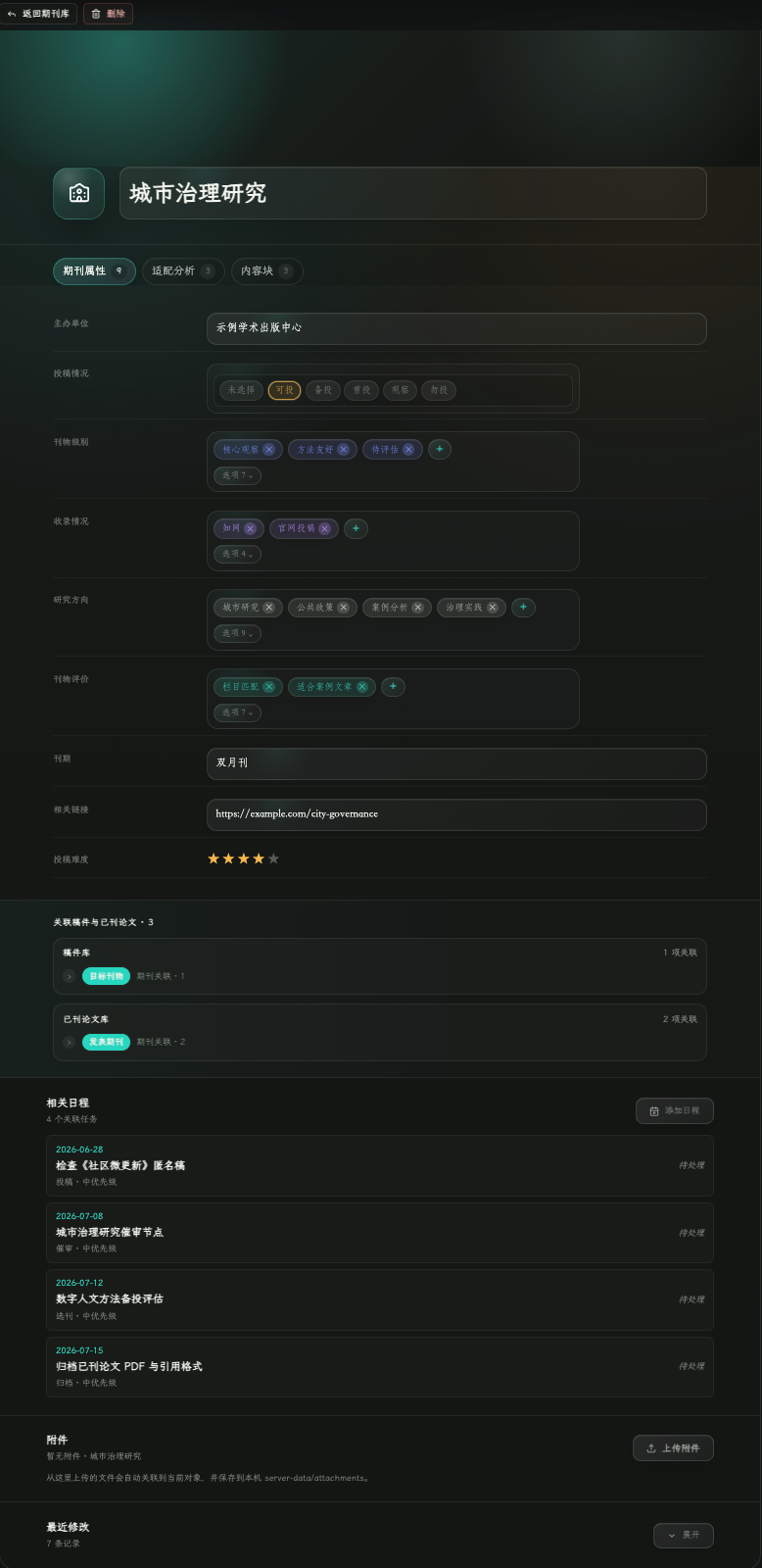The width and height of the screenshot is (762, 1568).
Task: Click the calendar icon on 添加日程
Action: 654,1111
